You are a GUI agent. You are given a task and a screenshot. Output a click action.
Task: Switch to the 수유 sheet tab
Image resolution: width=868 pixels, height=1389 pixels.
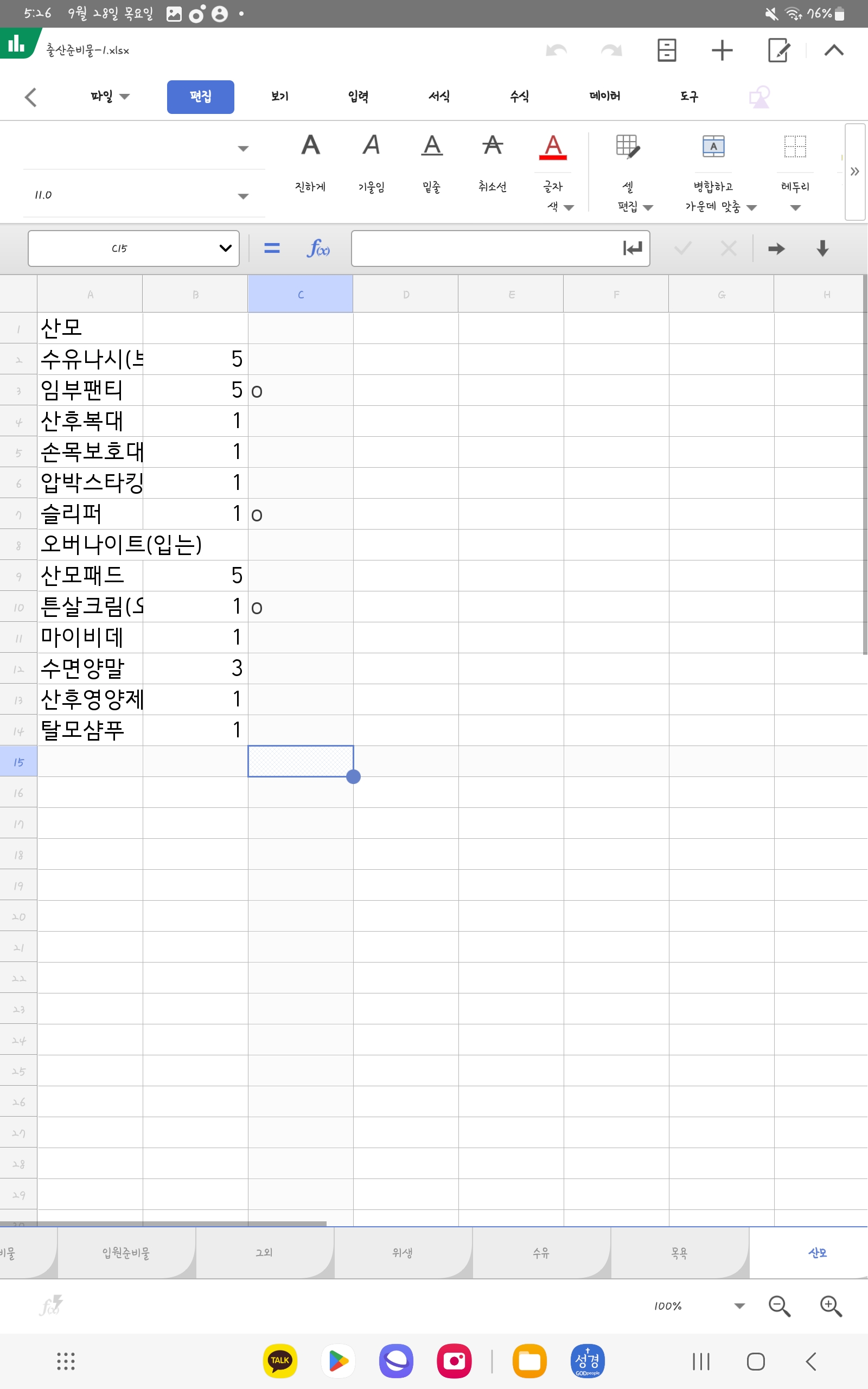pos(541,1252)
